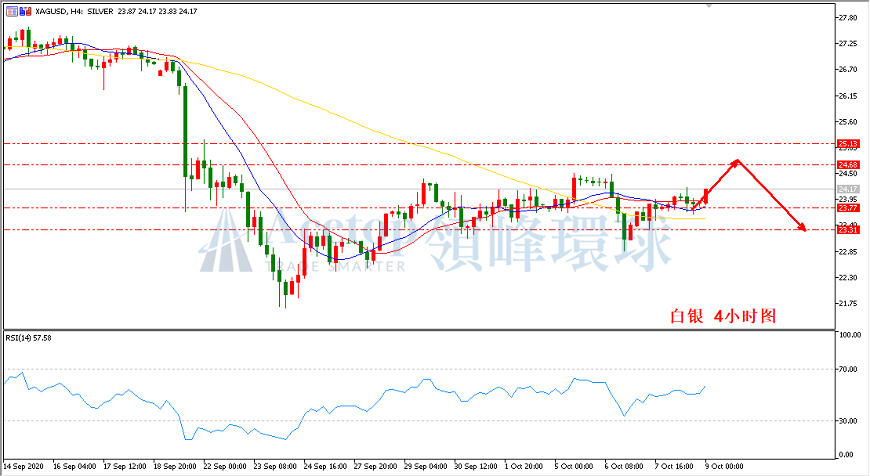The height and width of the screenshot is (476, 870).
Task: Select the 14 Sep 2020 date label
Action: point(23,466)
